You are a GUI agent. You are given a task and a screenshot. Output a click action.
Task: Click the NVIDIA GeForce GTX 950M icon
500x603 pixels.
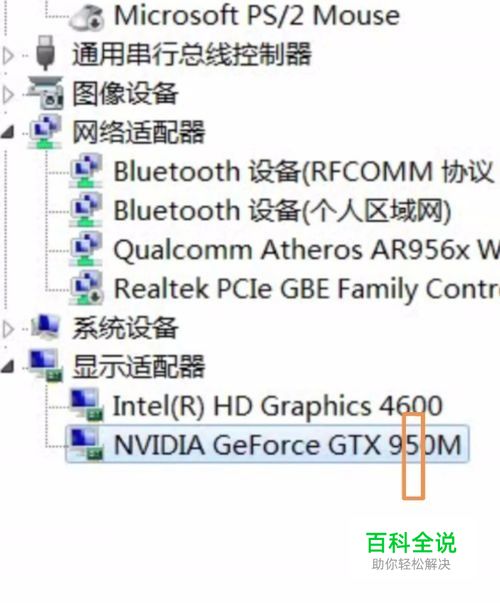pos(86,444)
